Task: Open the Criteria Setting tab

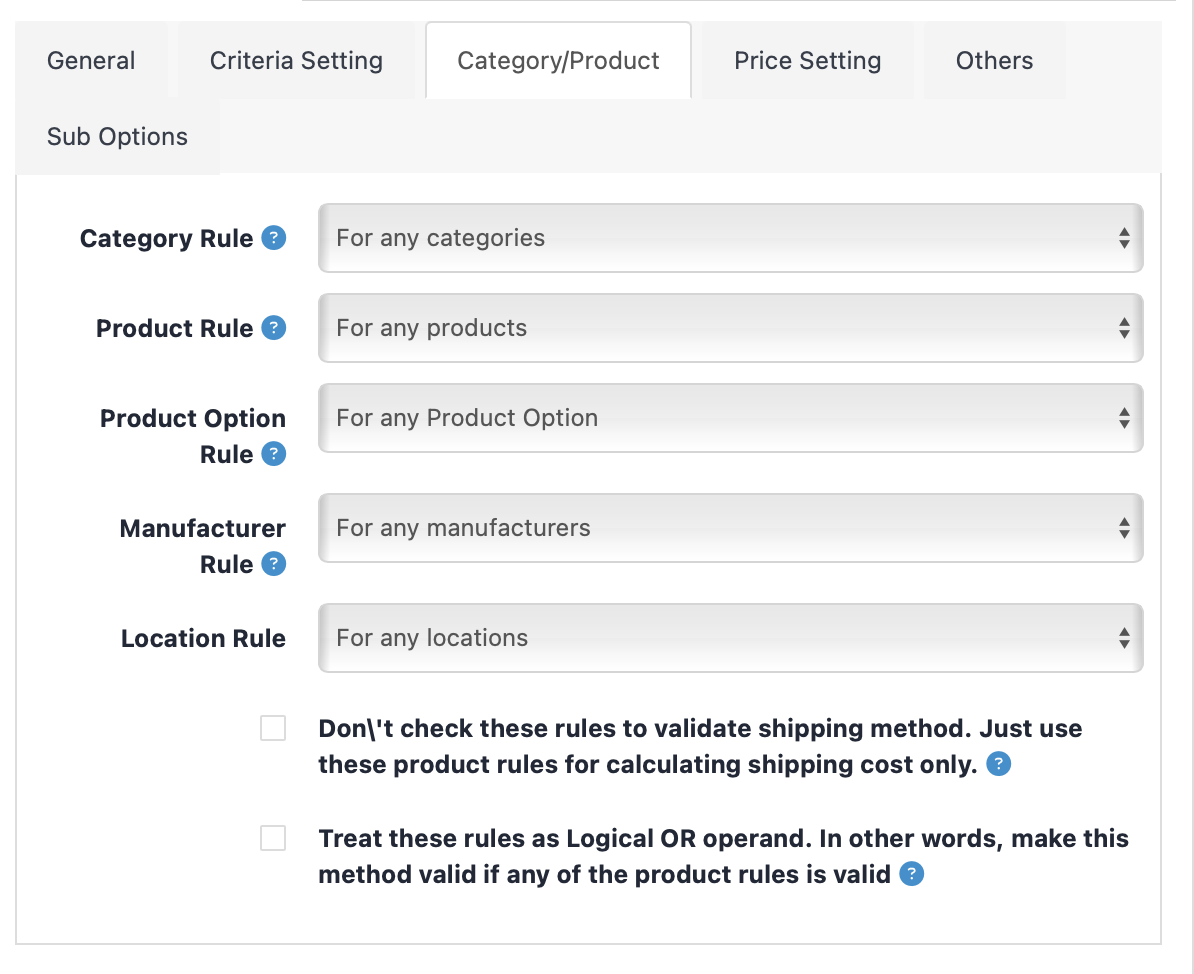Action: [296, 61]
